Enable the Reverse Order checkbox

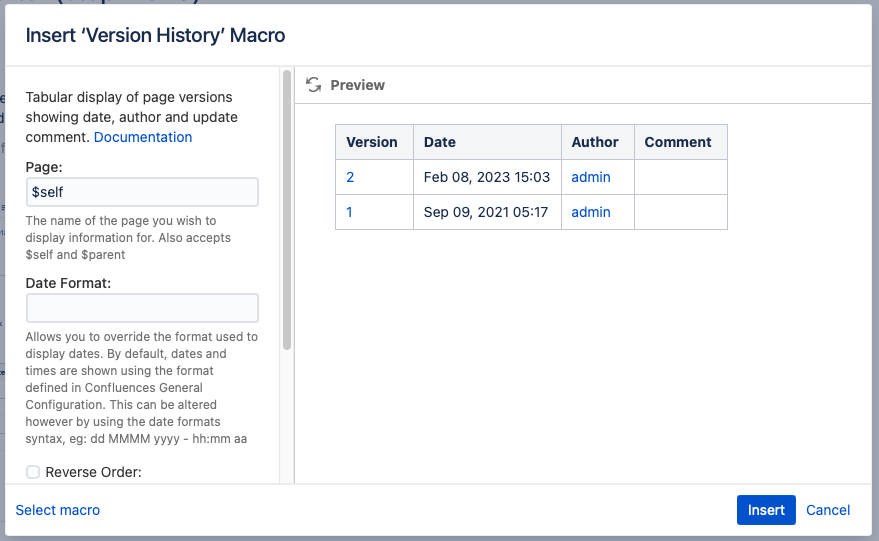[33, 472]
